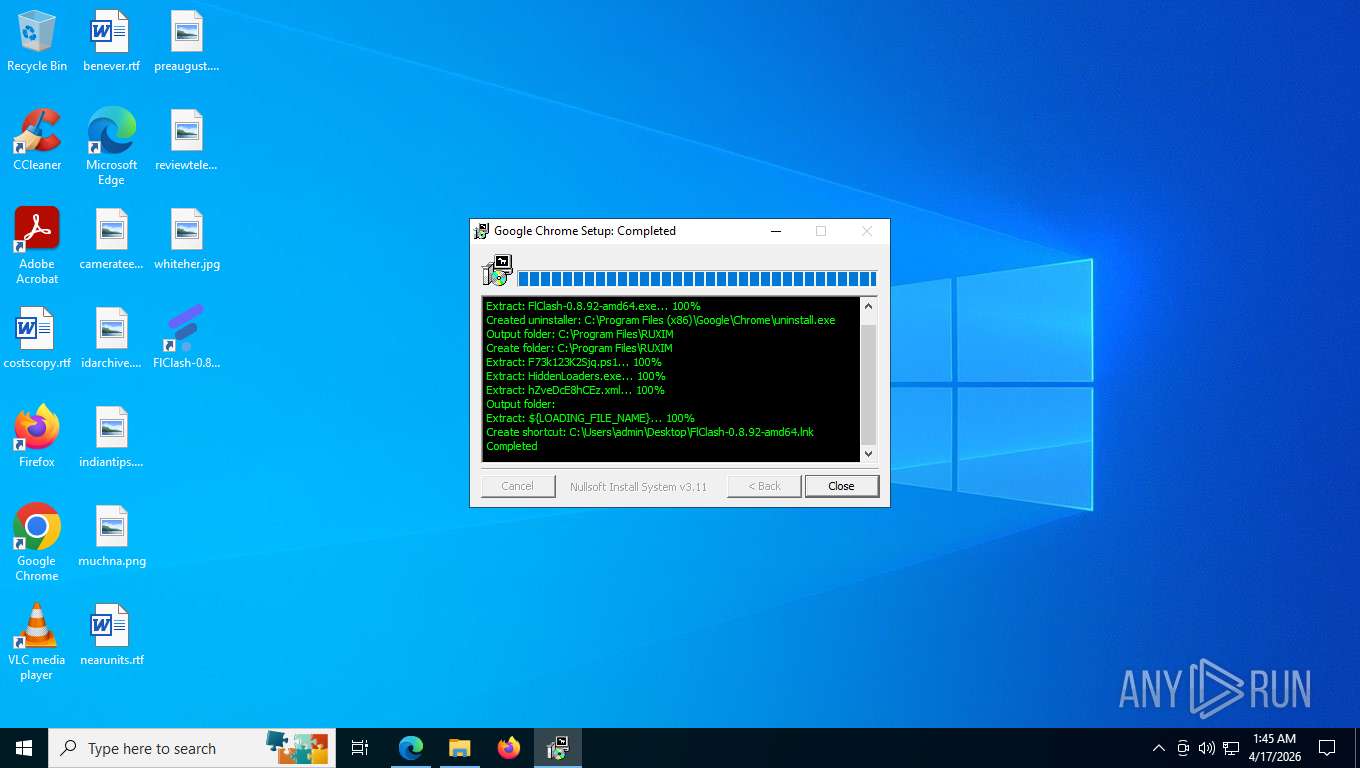Viewport: 1360px width, 768px height.
Task: Click the 'Completed' log line
Action: point(512,446)
